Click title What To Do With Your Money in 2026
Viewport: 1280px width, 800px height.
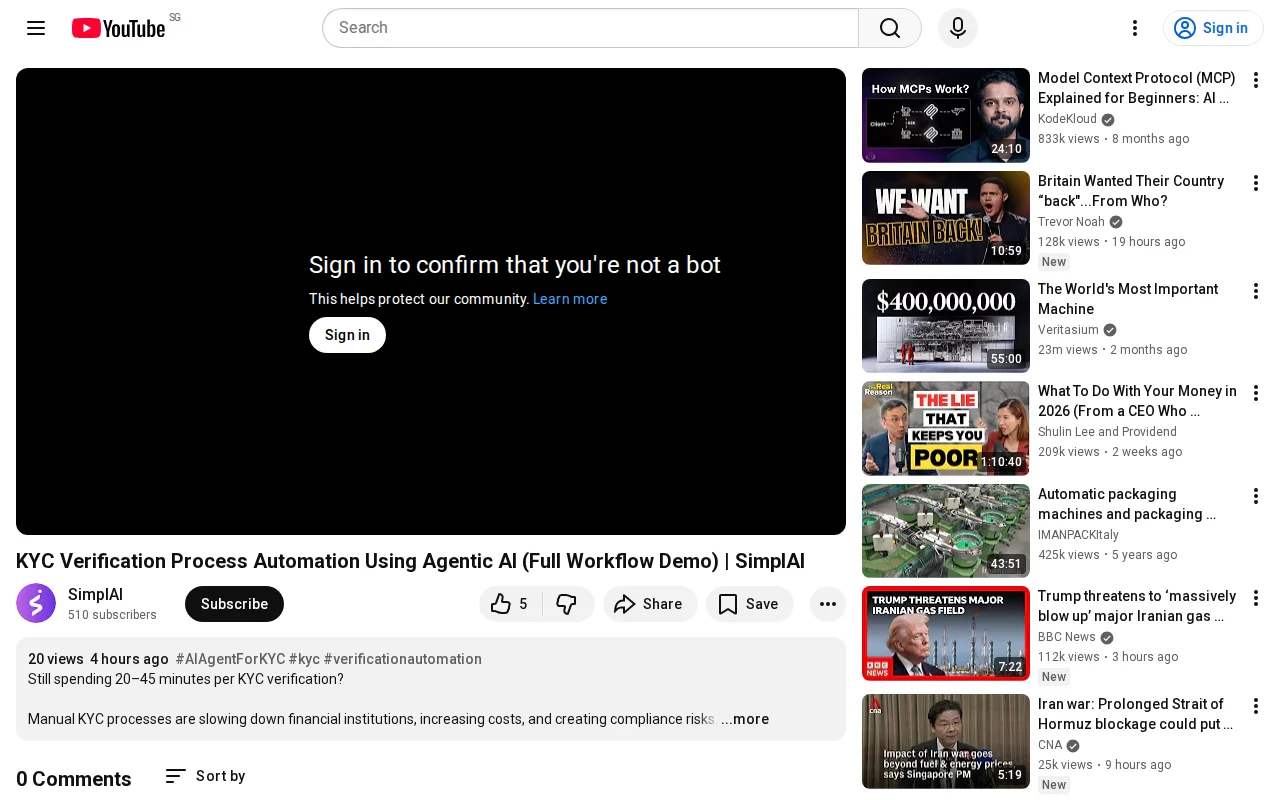click(x=1137, y=401)
